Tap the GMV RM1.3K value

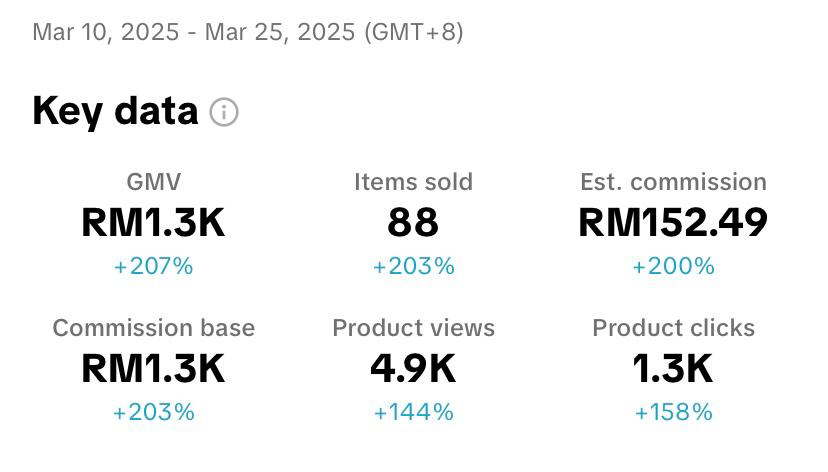pos(154,223)
